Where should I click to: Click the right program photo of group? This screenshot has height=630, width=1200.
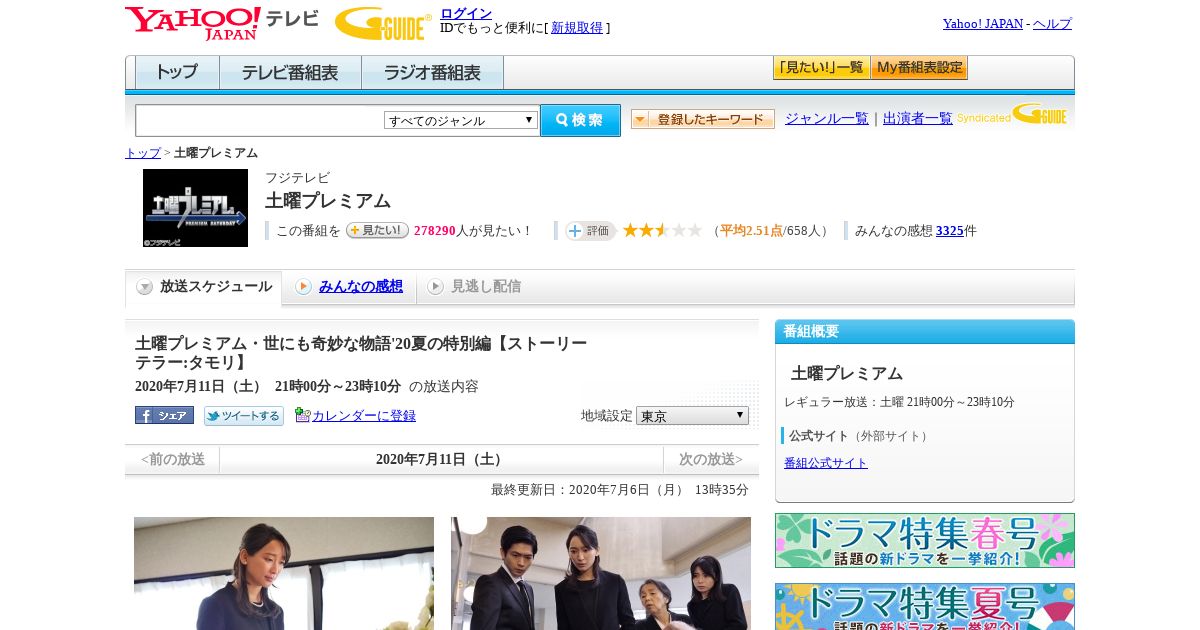[x=601, y=573]
